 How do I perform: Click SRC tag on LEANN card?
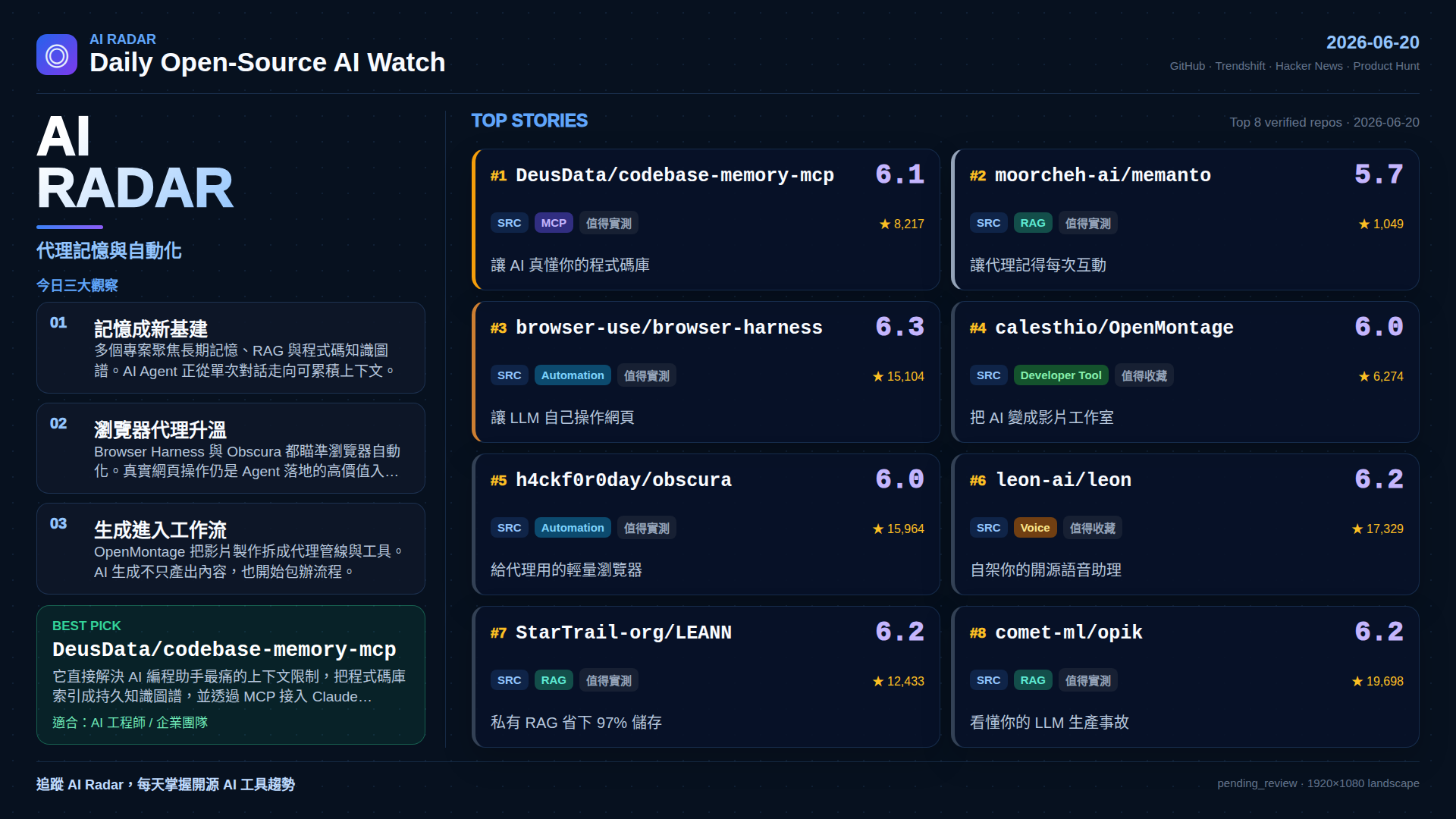510,680
